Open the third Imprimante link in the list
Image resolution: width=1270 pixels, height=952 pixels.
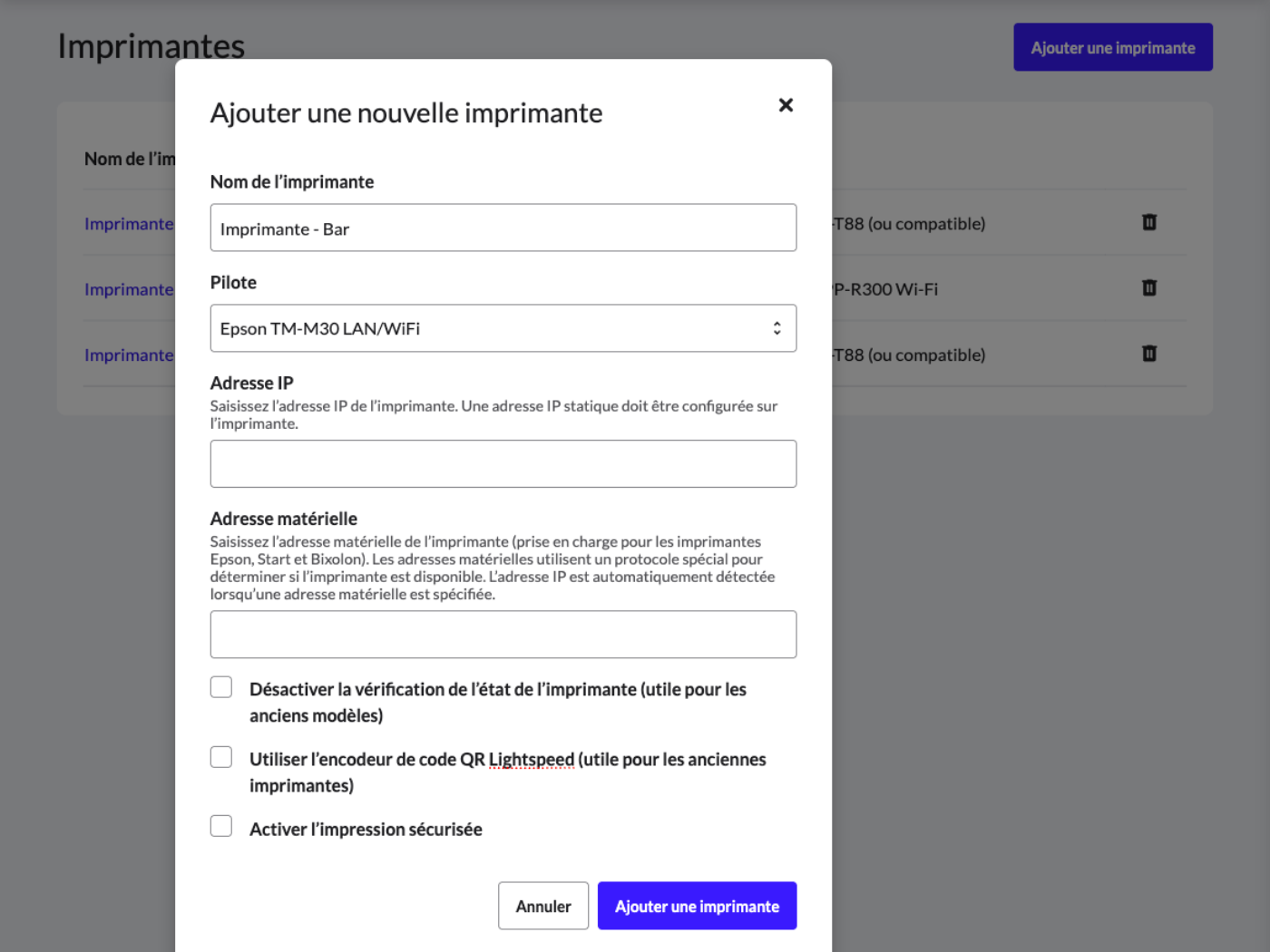point(129,355)
